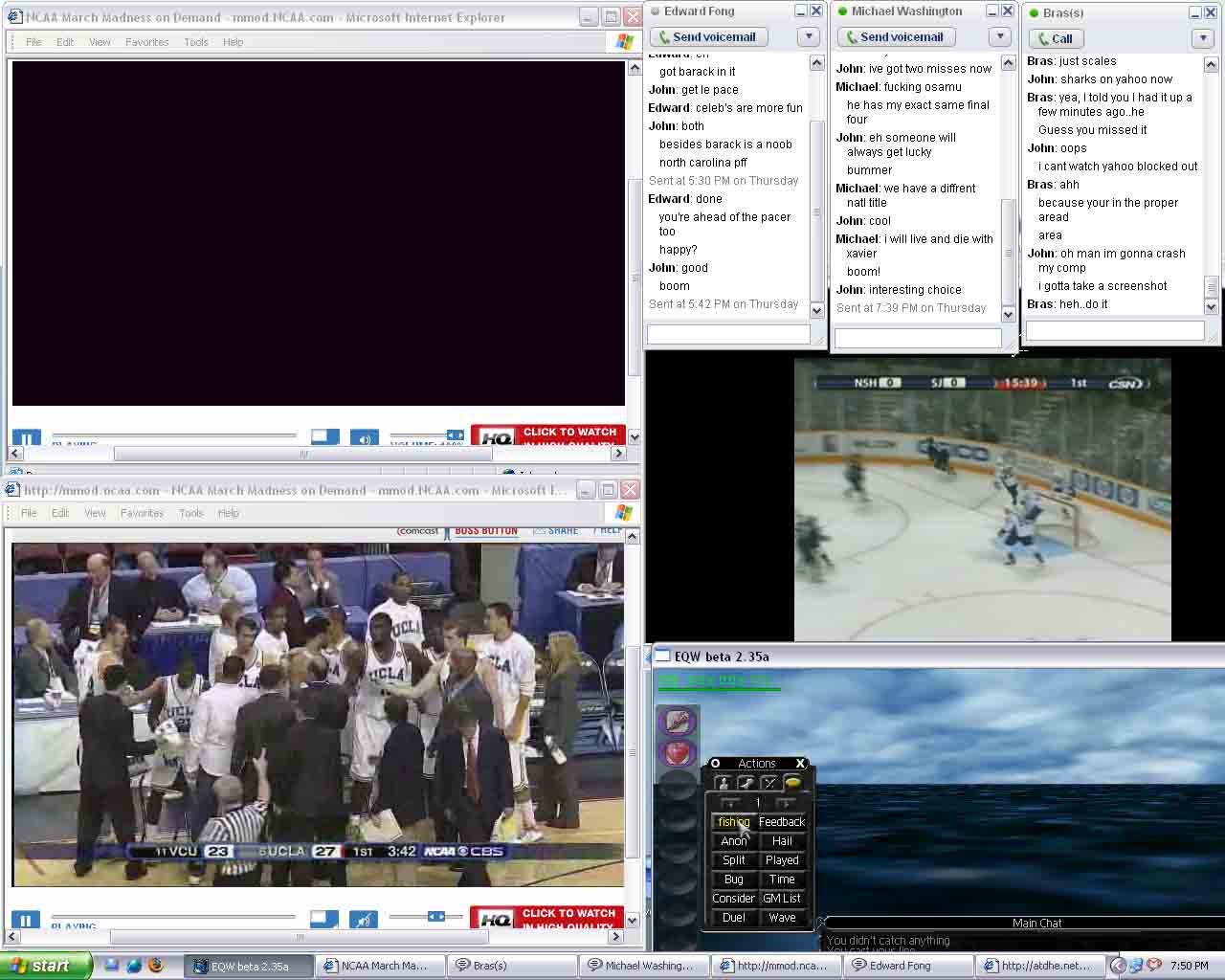Open Tools menu in top IE window
The image size is (1225, 980).
coord(196,42)
